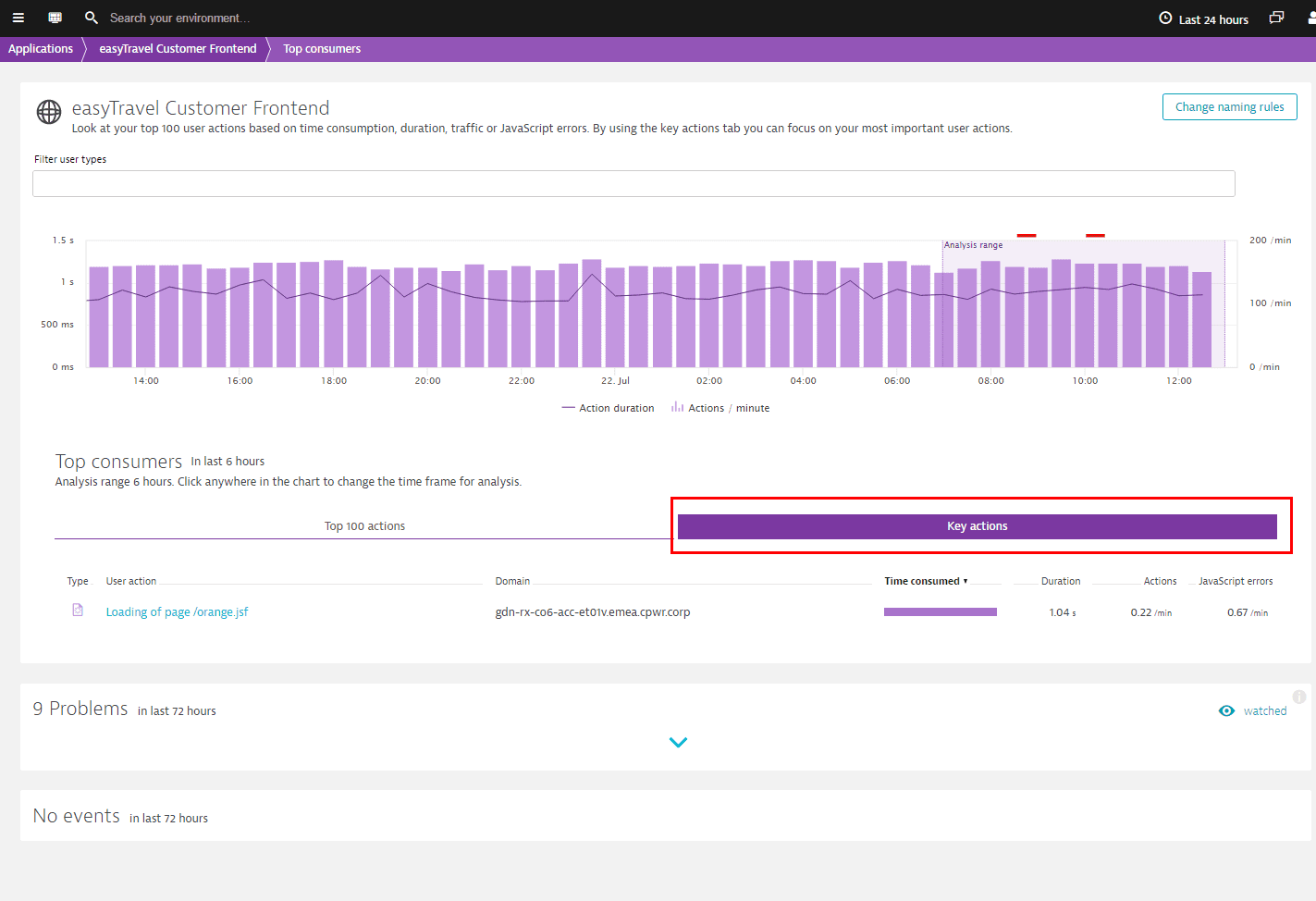Viewport: 1316px width, 901px height.
Task: Open the chat windows icon
Action: [1276, 18]
